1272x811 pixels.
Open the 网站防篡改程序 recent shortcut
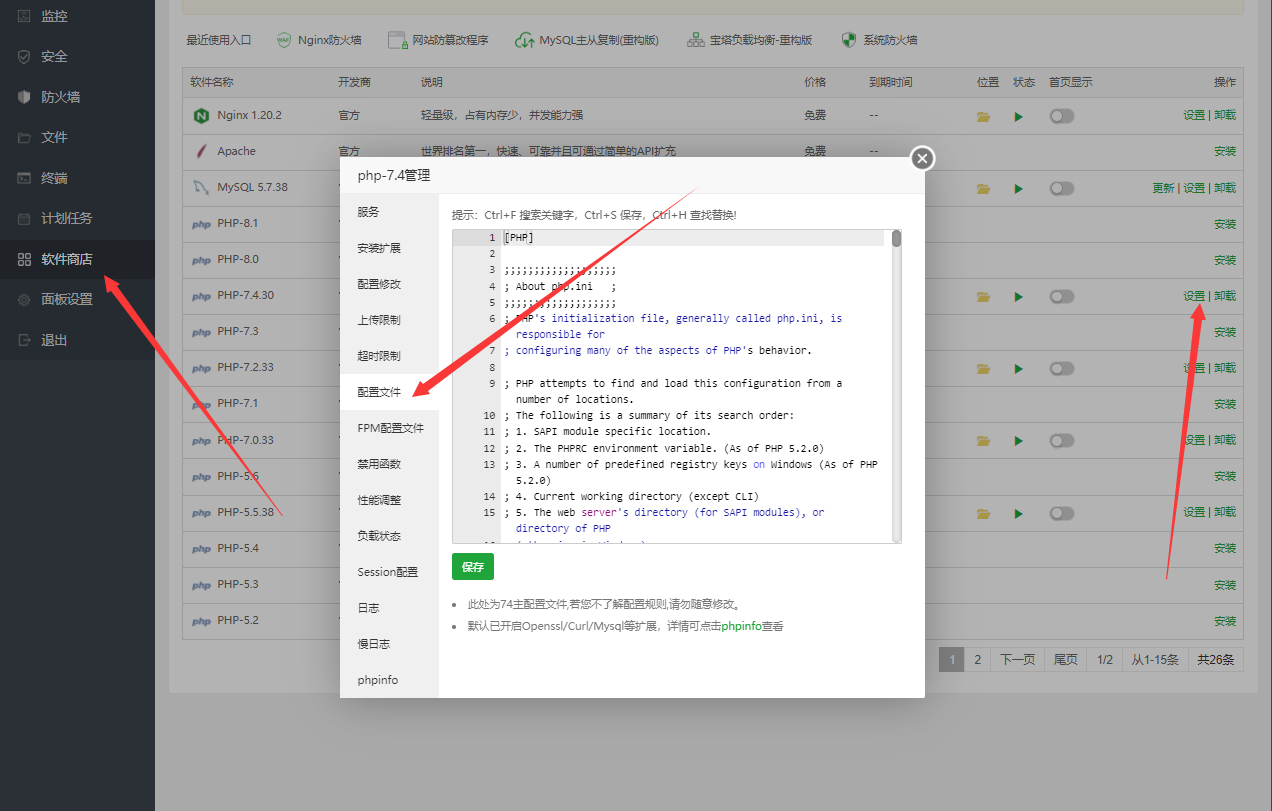[438, 40]
